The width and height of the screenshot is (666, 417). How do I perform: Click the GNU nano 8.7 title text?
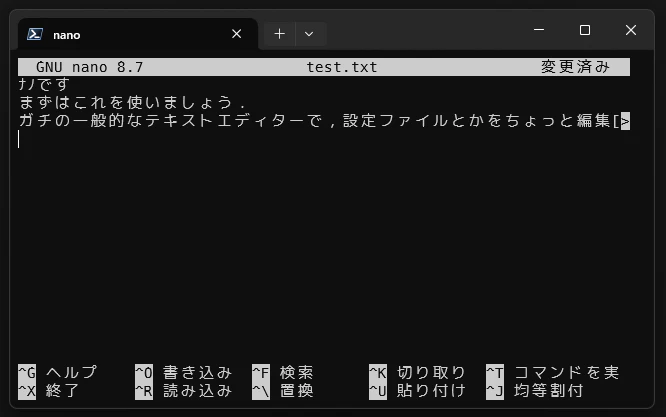[90, 67]
